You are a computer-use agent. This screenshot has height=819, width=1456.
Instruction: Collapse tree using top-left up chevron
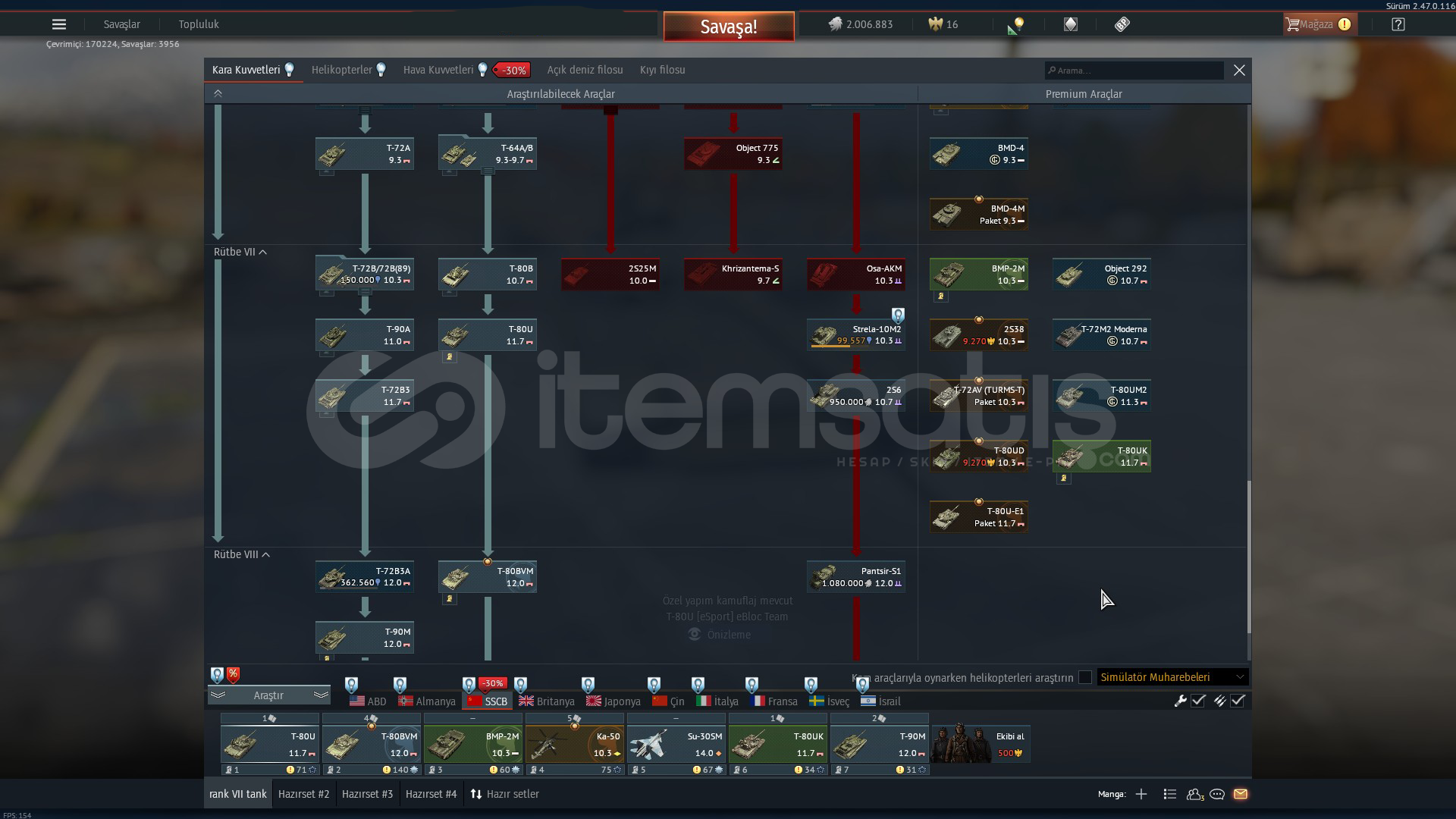pyautogui.click(x=218, y=93)
